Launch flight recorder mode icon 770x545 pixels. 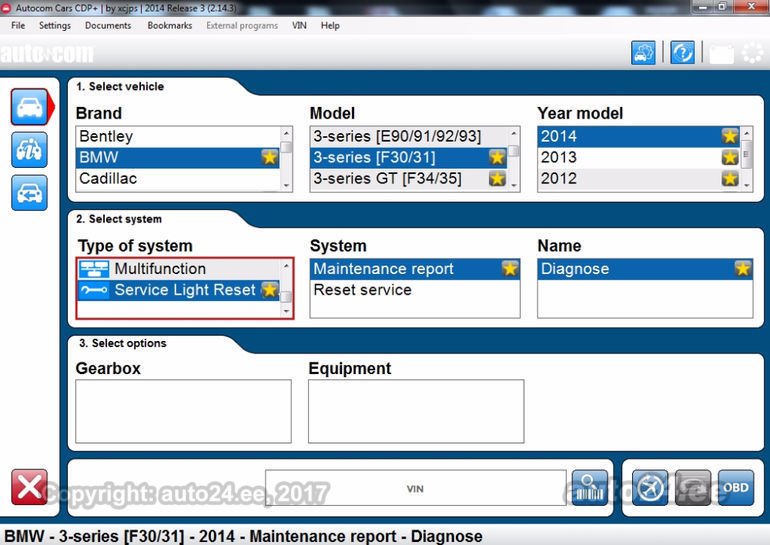pos(650,488)
